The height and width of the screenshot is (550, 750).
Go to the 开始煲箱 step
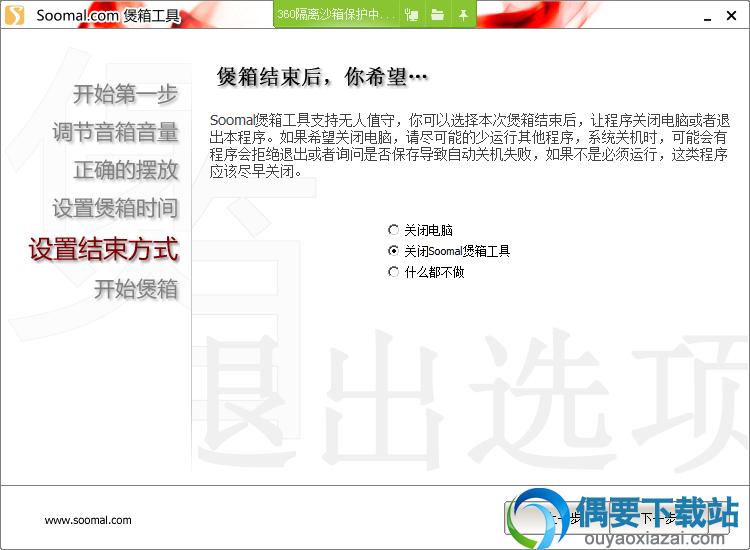(136, 289)
